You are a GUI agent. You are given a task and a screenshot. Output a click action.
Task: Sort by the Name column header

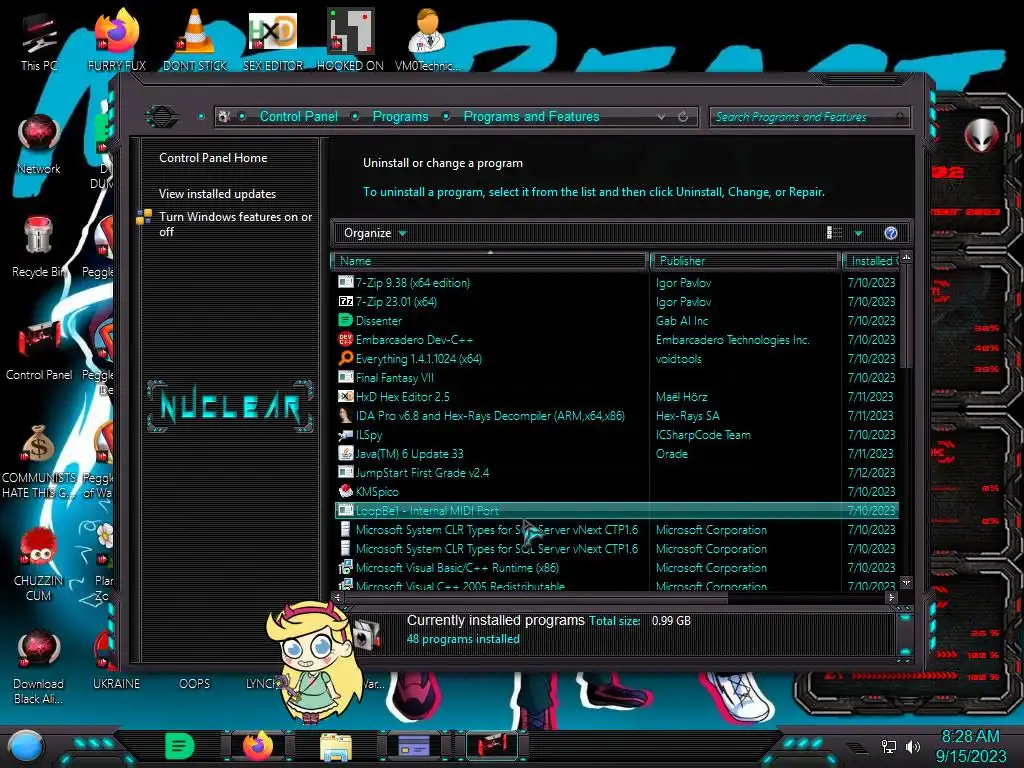pyautogui.click(x=489, y=261)
